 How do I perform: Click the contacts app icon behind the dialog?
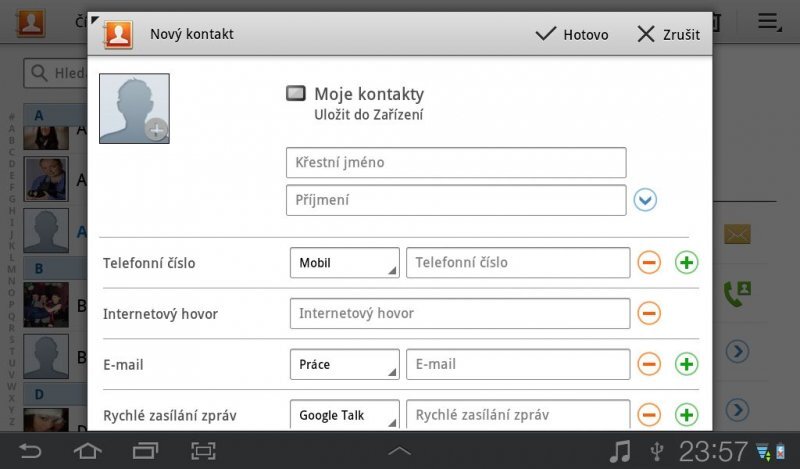(31, 22)
